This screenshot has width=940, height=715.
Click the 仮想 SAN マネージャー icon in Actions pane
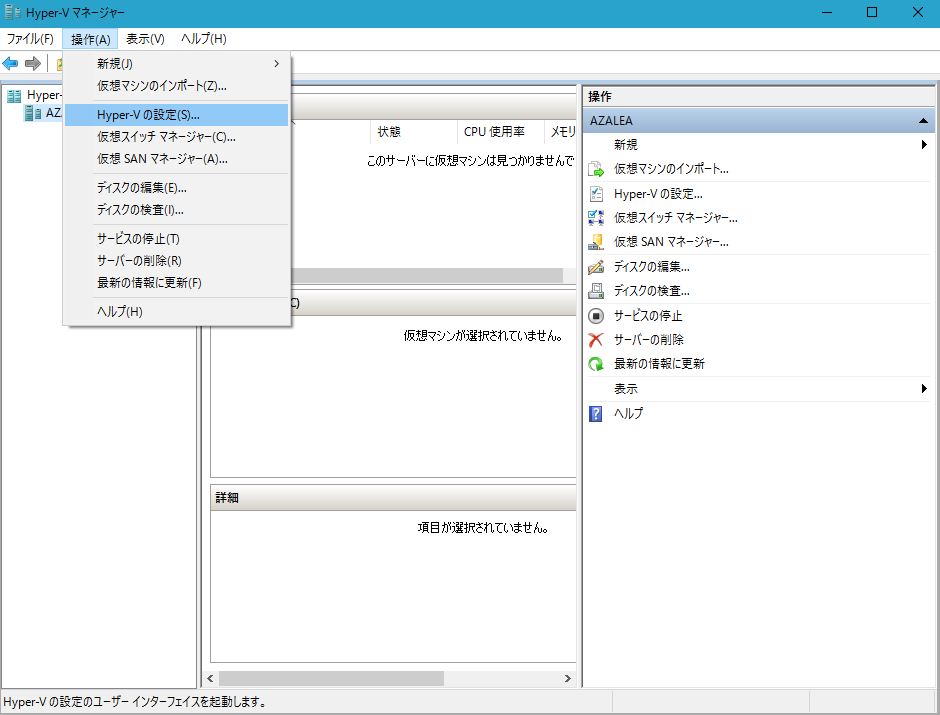point(596,242)
